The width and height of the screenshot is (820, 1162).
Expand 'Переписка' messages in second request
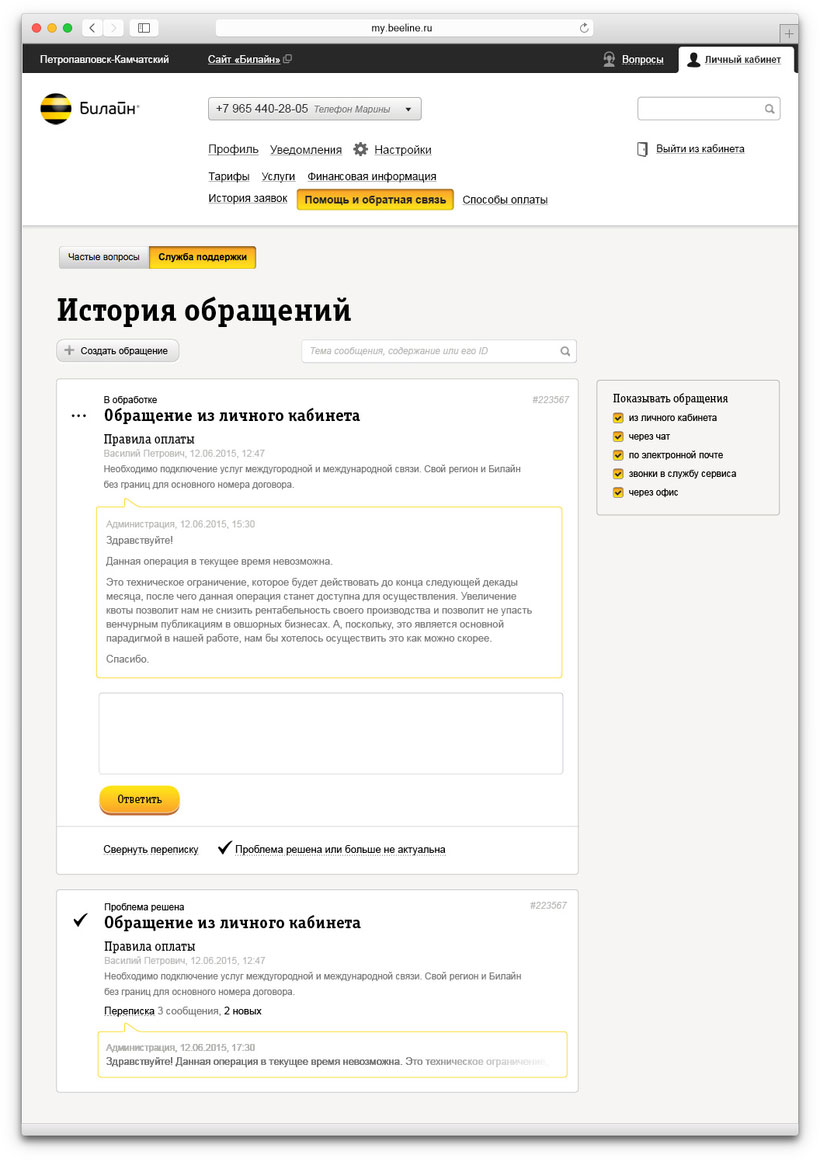(129, 1011)
